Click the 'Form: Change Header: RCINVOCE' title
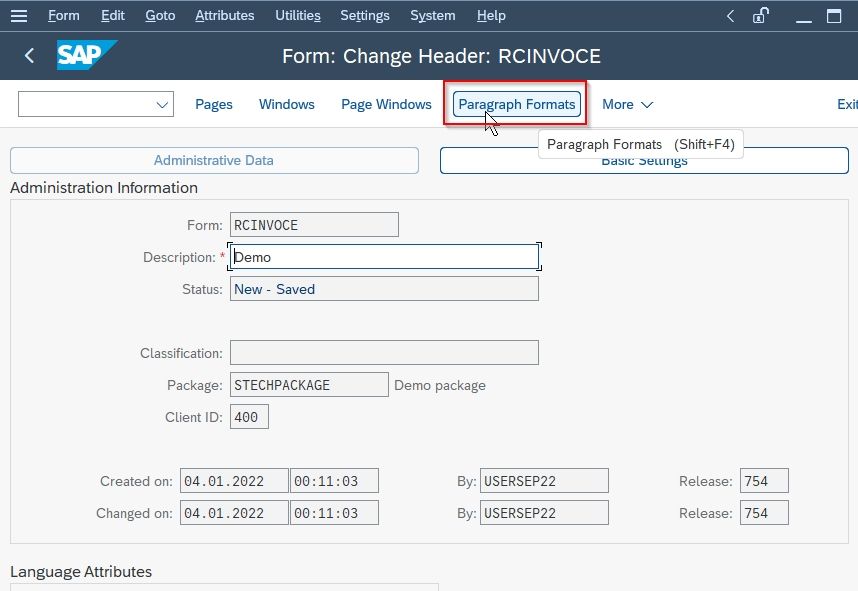 tap(441, 56)
